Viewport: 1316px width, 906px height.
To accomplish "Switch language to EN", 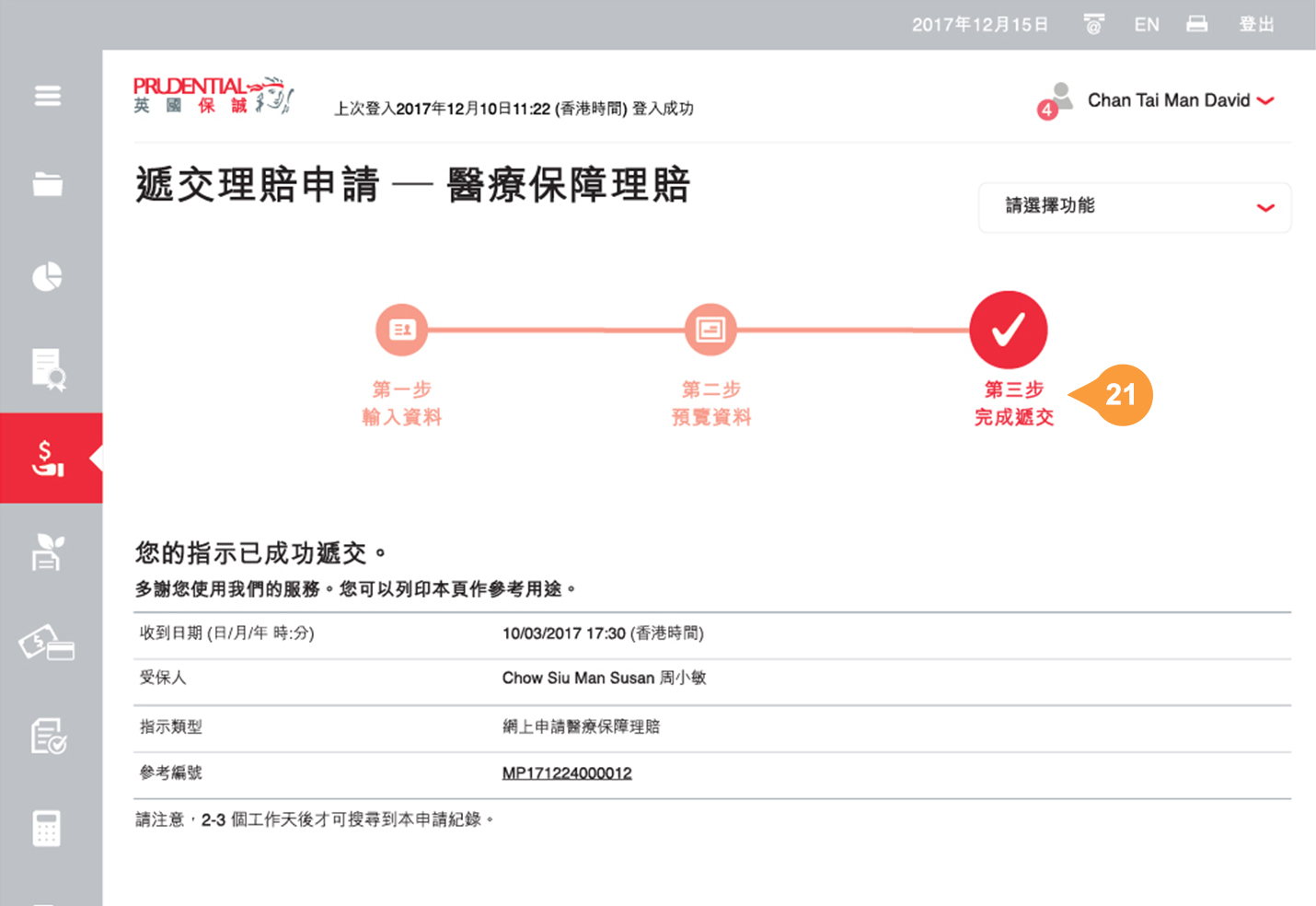I will click(x=1147, y=25).
